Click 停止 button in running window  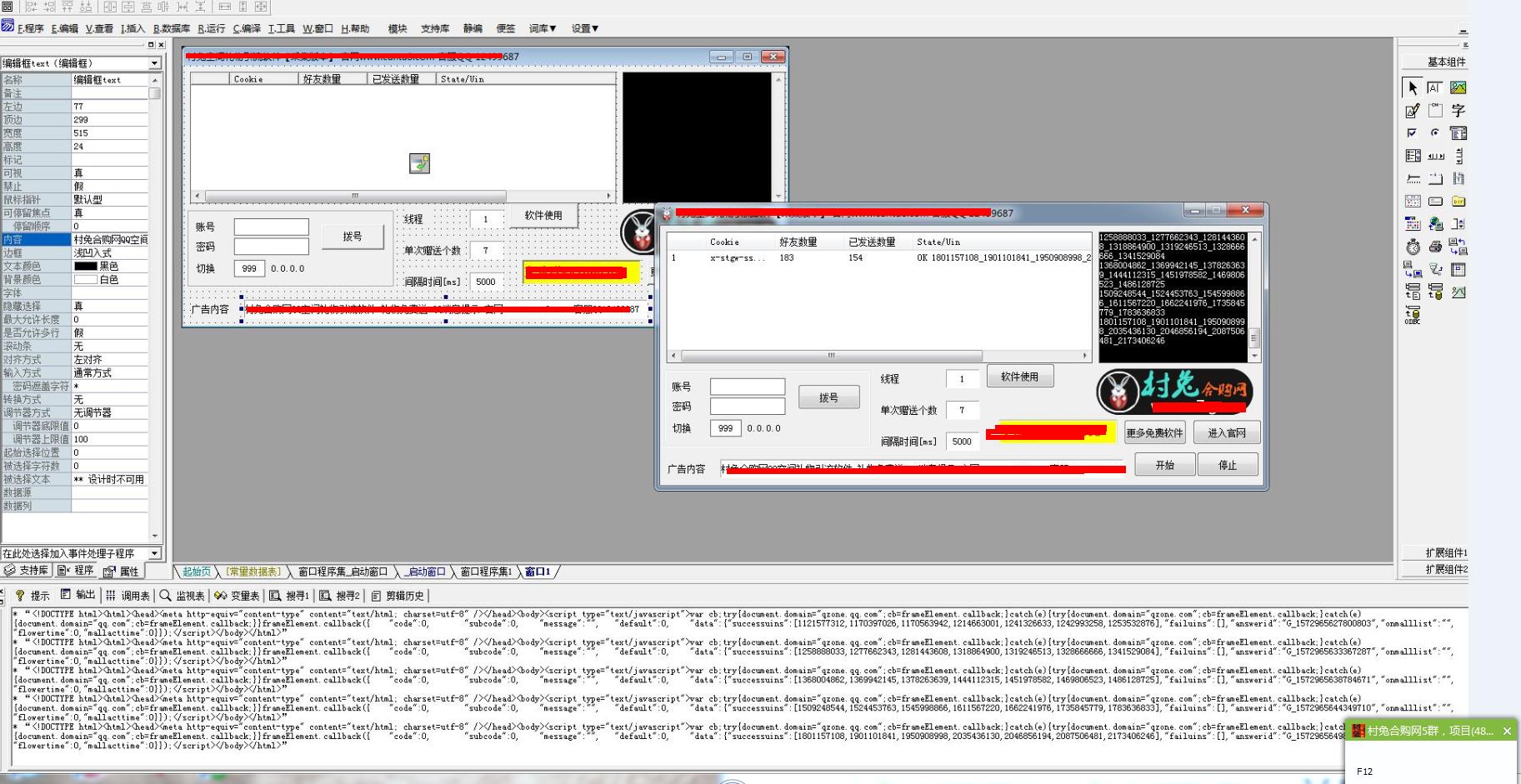(1228, 465)
